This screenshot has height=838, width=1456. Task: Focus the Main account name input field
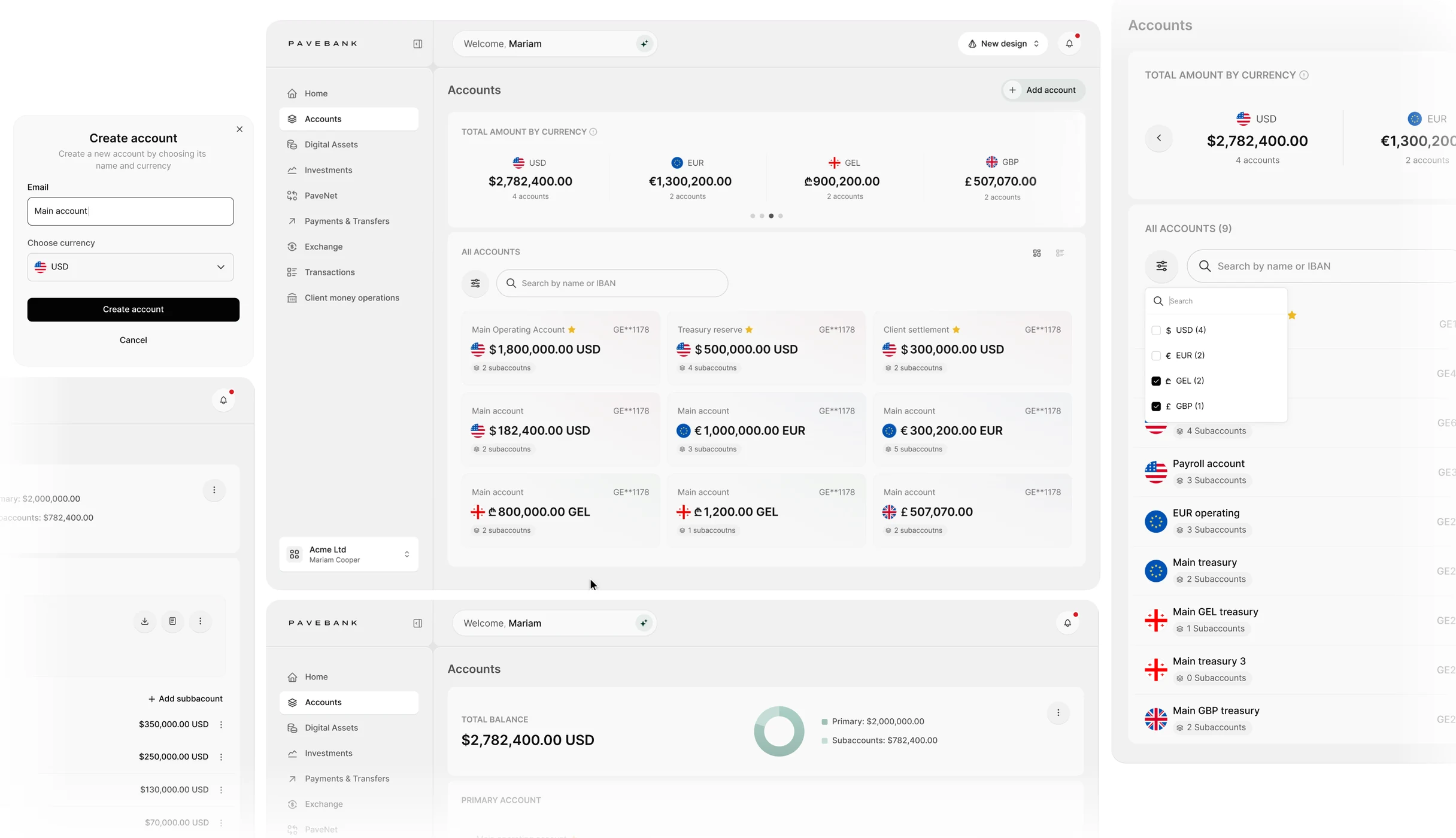pyautogui.click(x=131, y=211)
